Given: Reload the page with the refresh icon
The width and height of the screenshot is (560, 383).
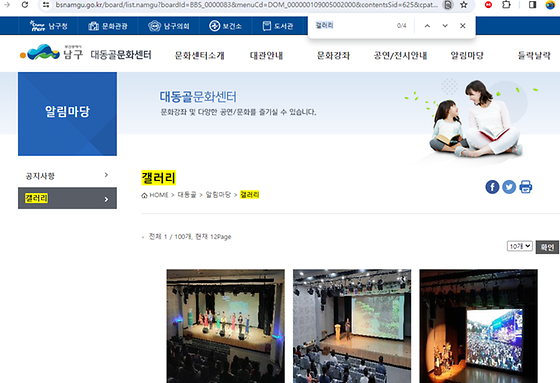Looking at the screenshot, I should (25, 5).
